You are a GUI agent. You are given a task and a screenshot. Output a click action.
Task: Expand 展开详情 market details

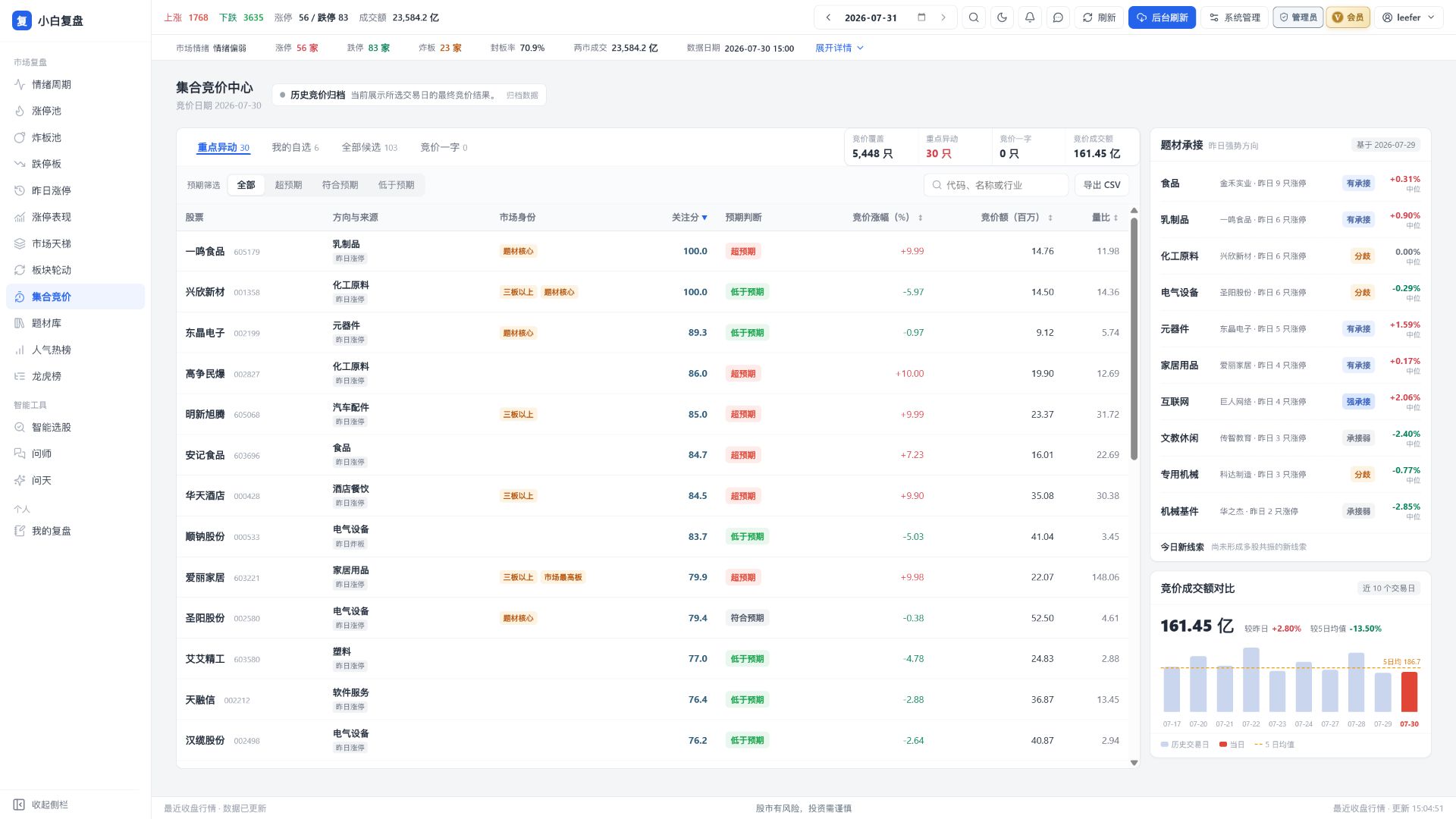(x=839, y=48)
